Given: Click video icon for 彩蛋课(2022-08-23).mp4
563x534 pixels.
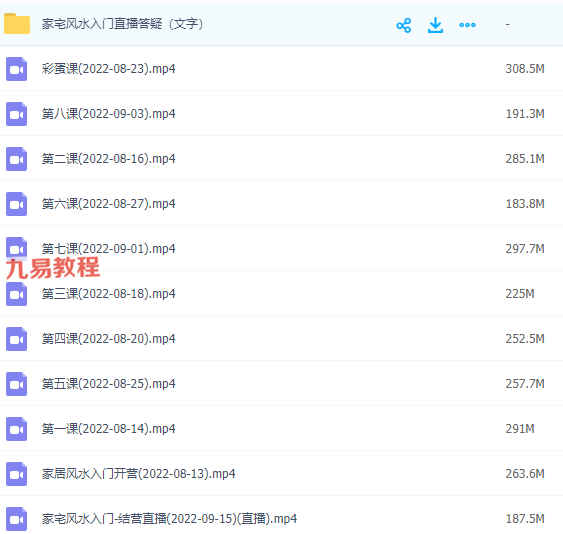Looking at the screenshot, I should (x=17, y=69).
